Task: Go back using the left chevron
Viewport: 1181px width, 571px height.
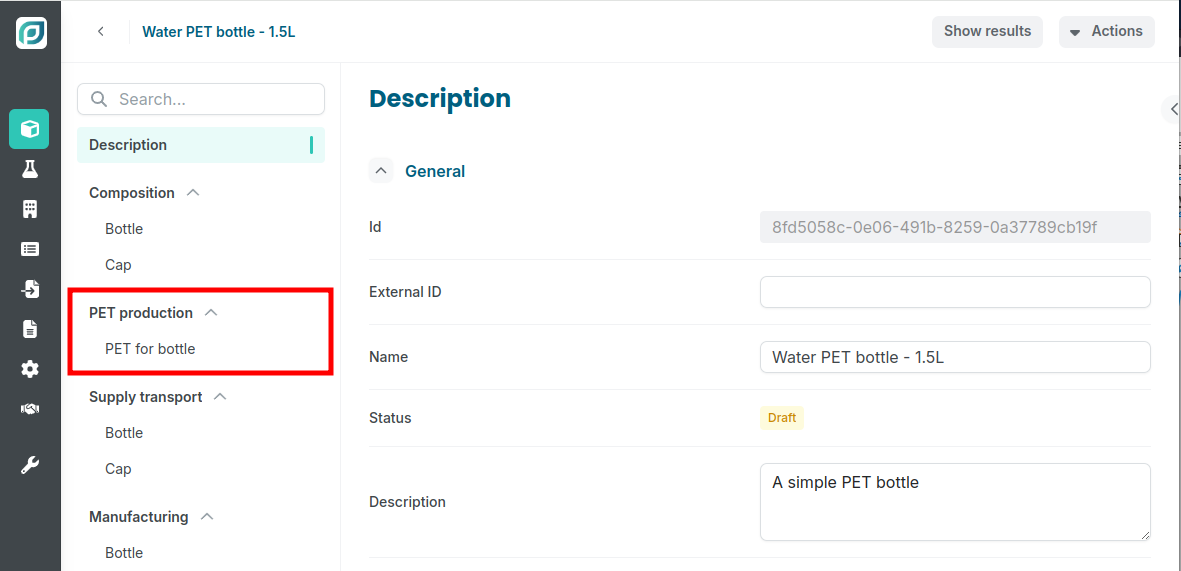Action: tap(100, 32)
